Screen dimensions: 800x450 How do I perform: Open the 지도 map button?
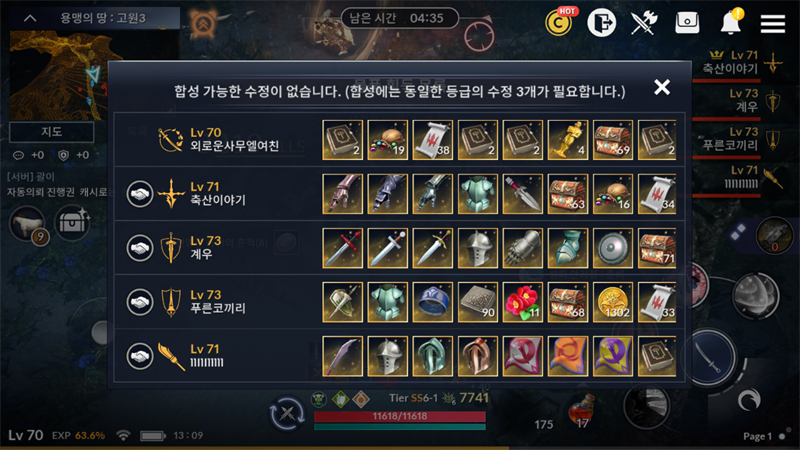point(52,132)
